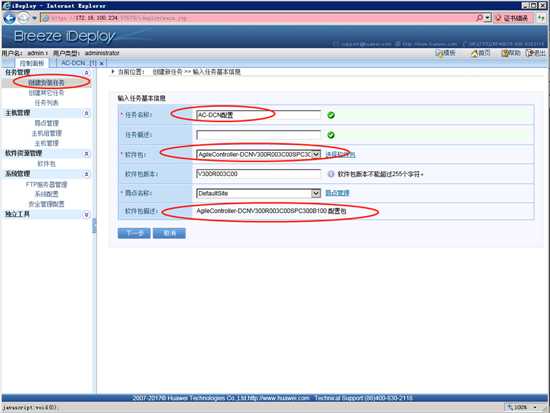Expand the 独立工具 sidebar section
Viewport: 550px width, 413px height.
pos(86,214)
